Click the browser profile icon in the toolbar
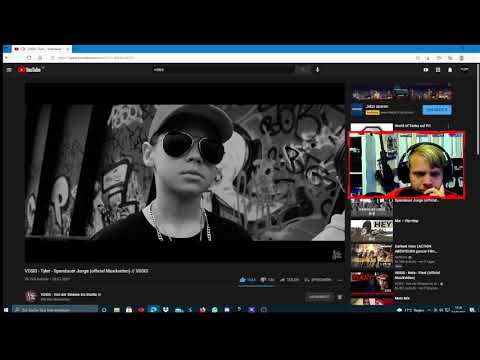Viewport: 480px width, 360px height. (461, 58)
